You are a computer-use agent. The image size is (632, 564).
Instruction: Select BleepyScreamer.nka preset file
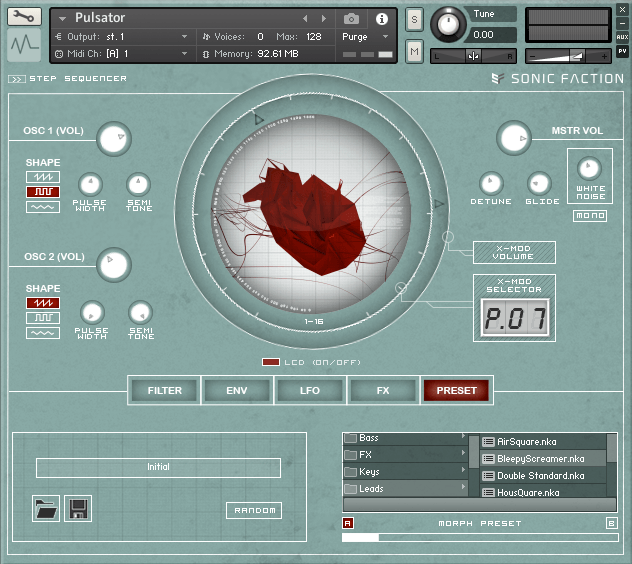(x=540, y=458)
